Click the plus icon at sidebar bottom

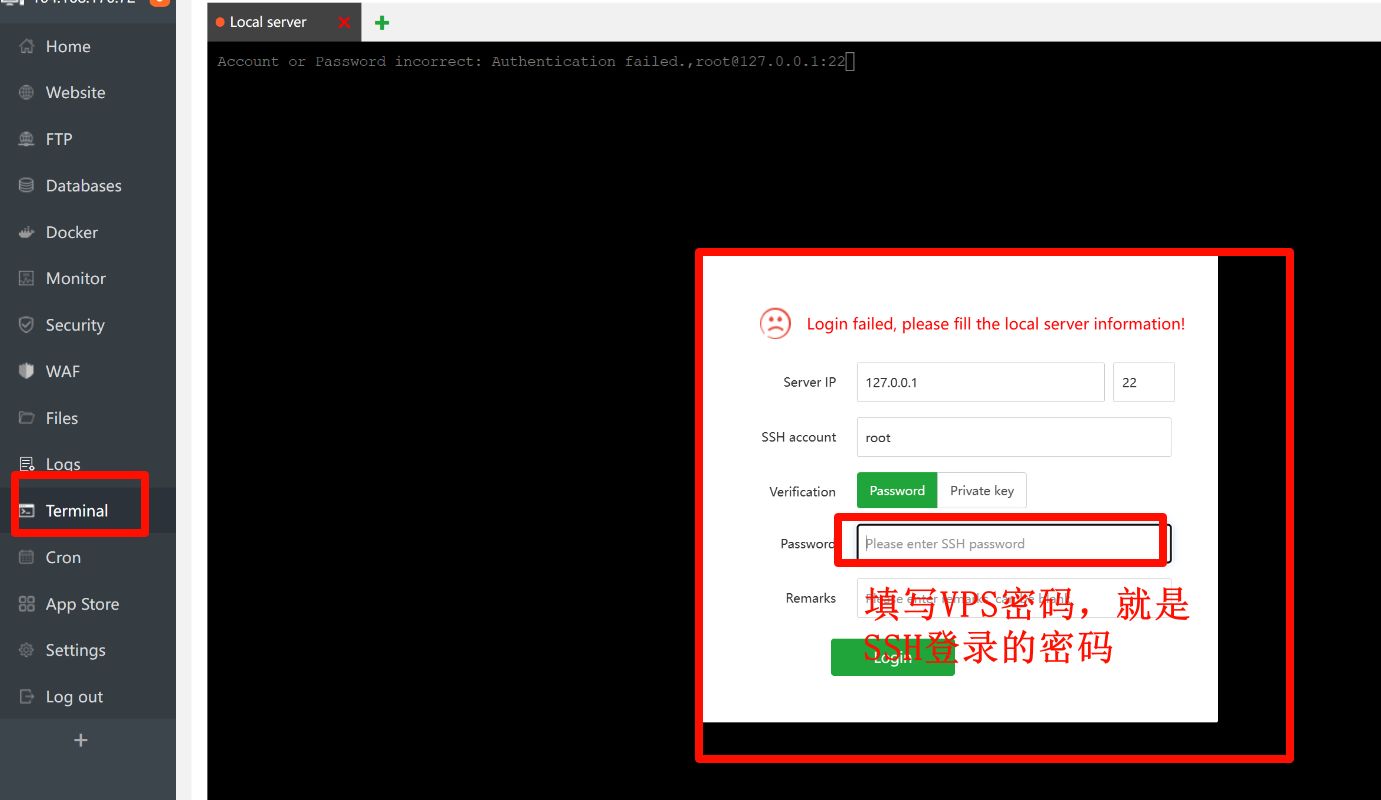[x=81, y=740]
